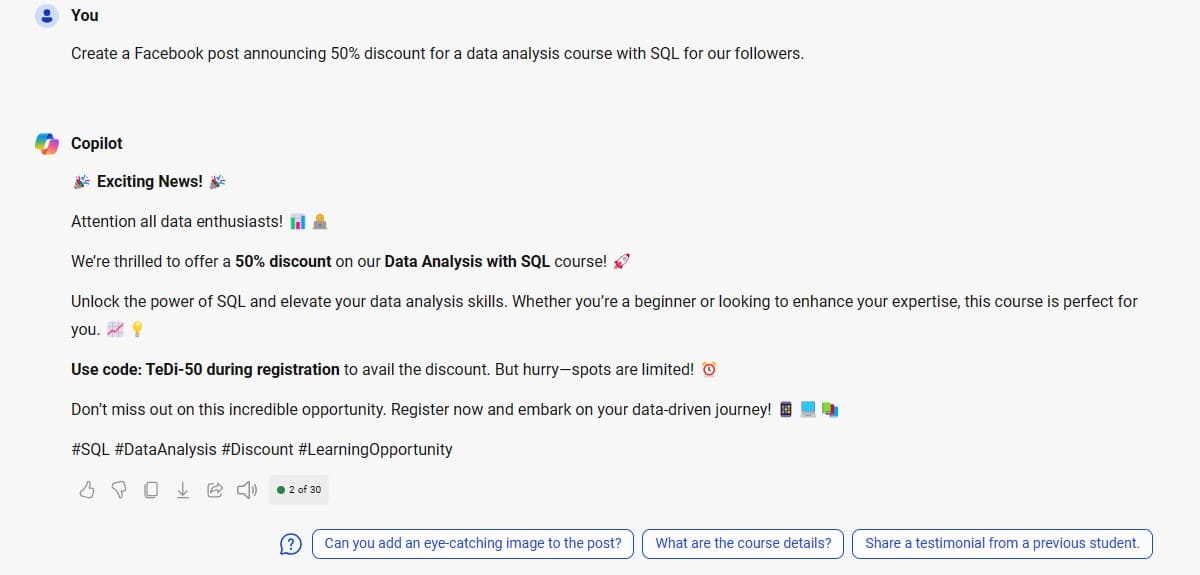
Task: Click the #SQL hashtag
Action: click(x=90, y=449)
